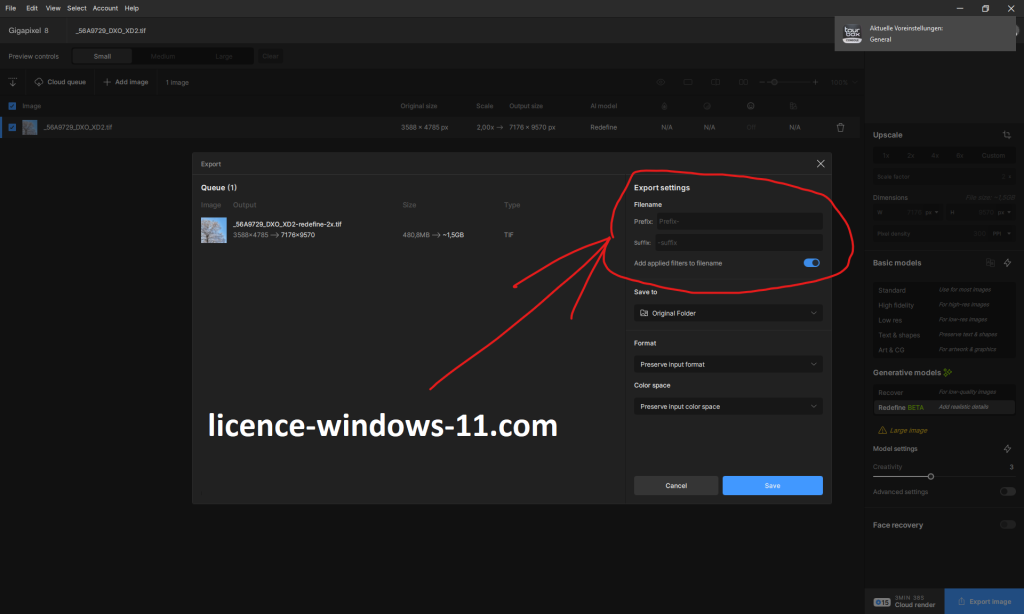
Task: Open the Color space dropdown
Action: [728, 407]
